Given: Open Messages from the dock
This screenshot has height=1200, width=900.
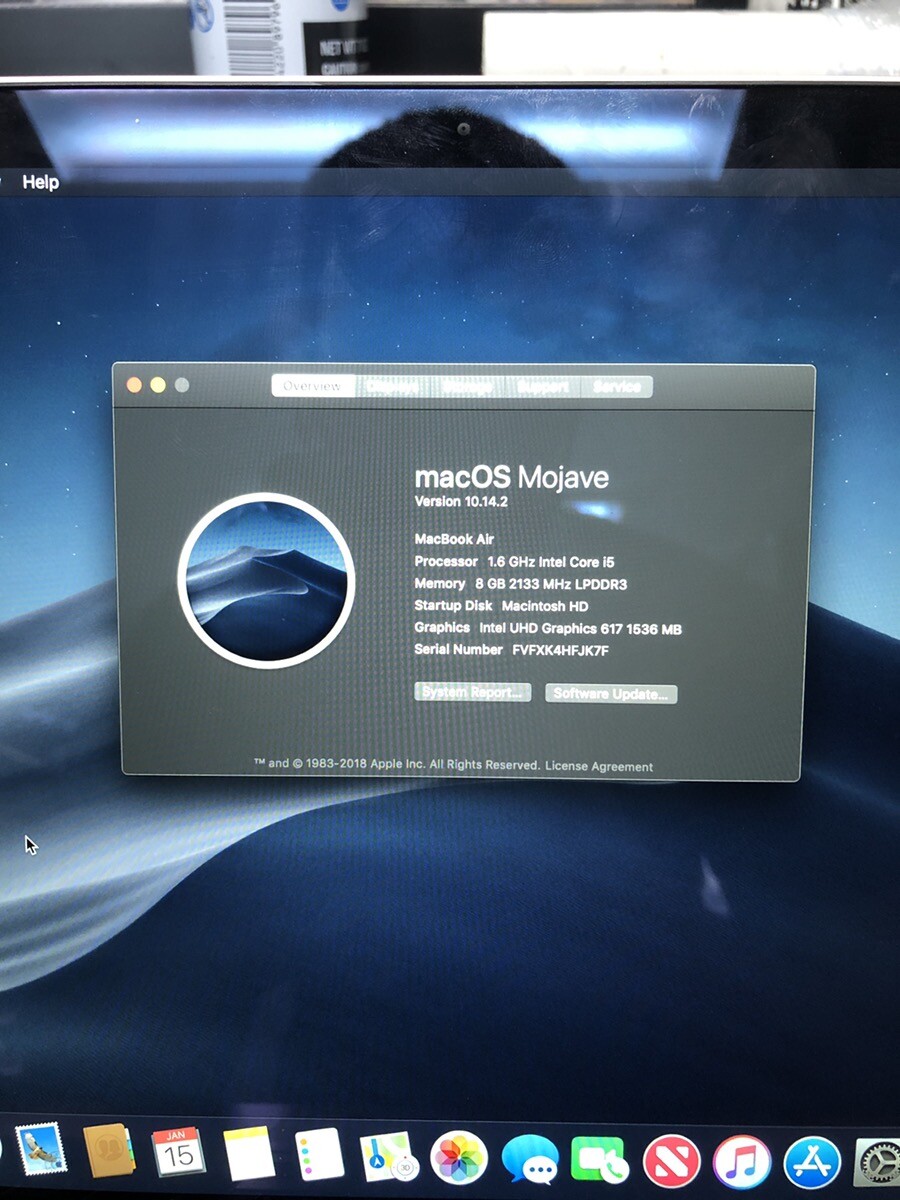Looking at the screenshot, I should click(x=530, y=1160).
